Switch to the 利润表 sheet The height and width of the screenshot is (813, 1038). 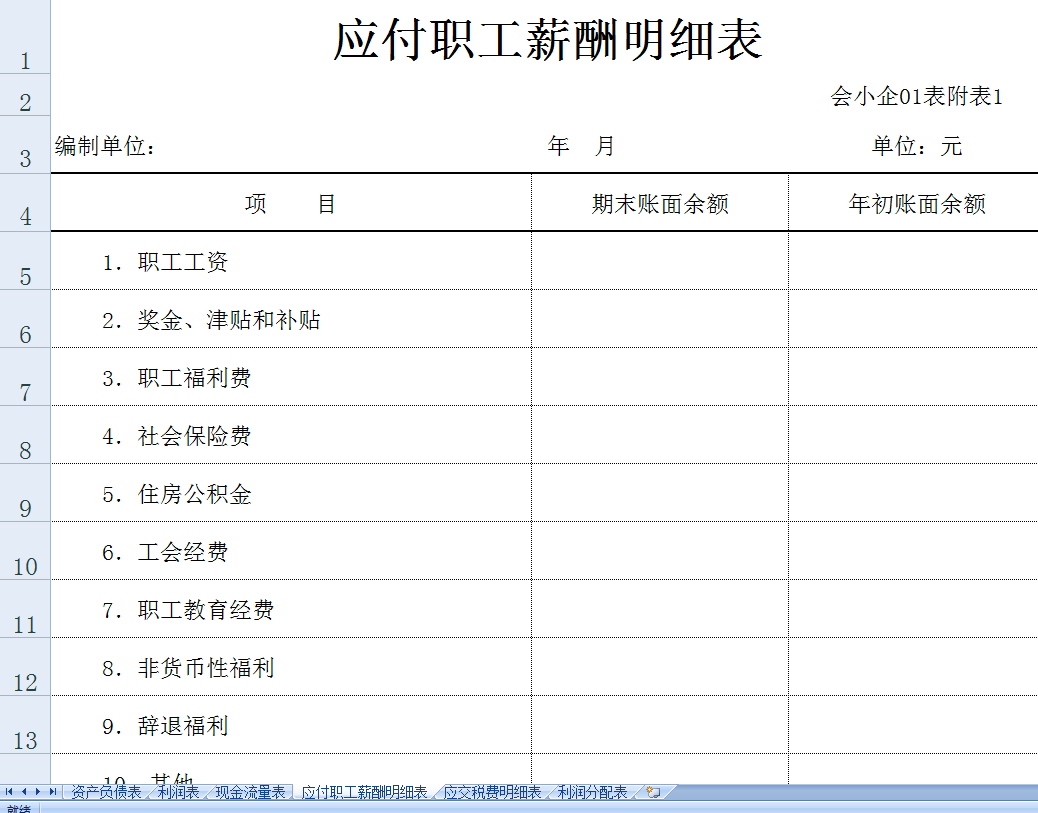178,791
